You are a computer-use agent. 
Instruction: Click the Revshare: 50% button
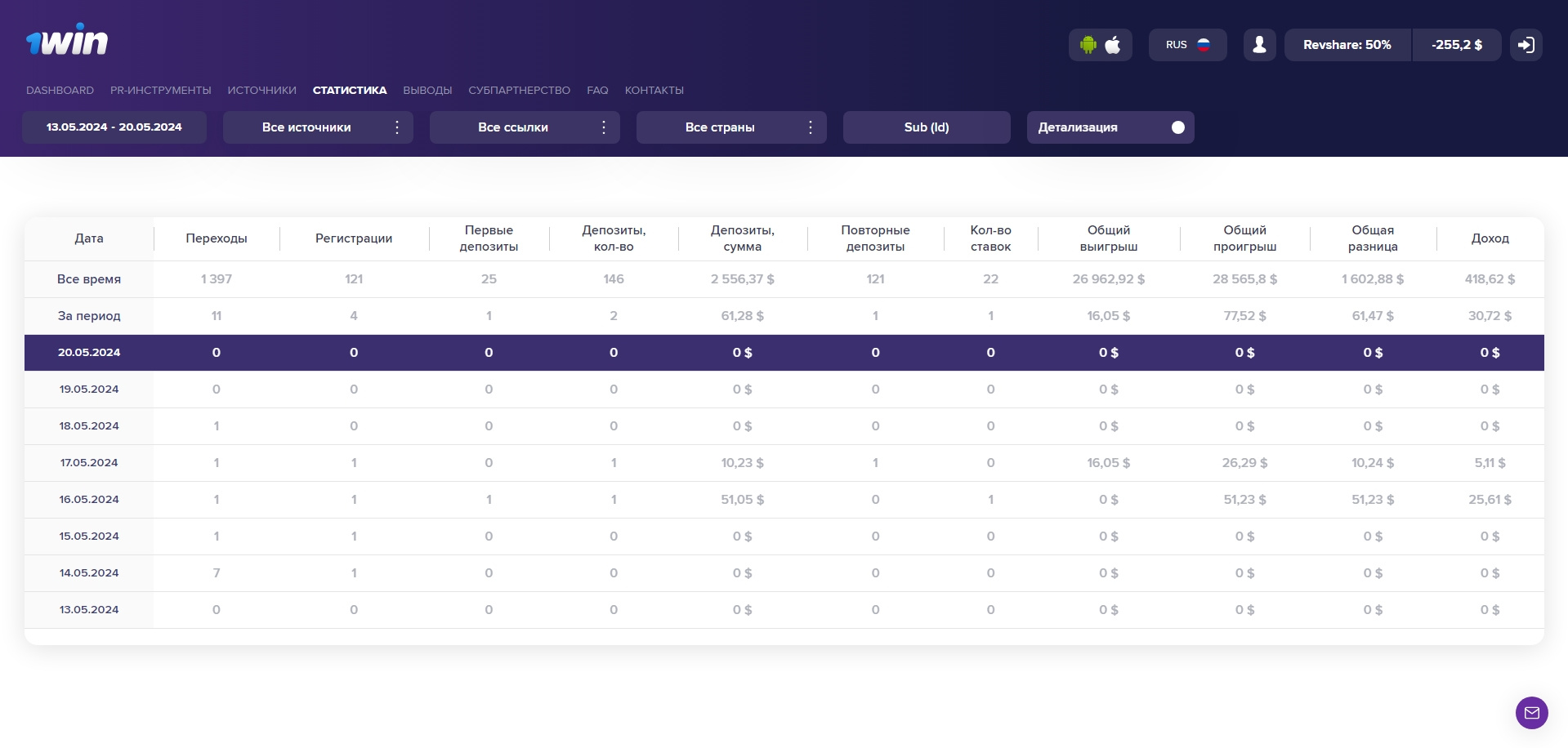[x=1347, y=45]
